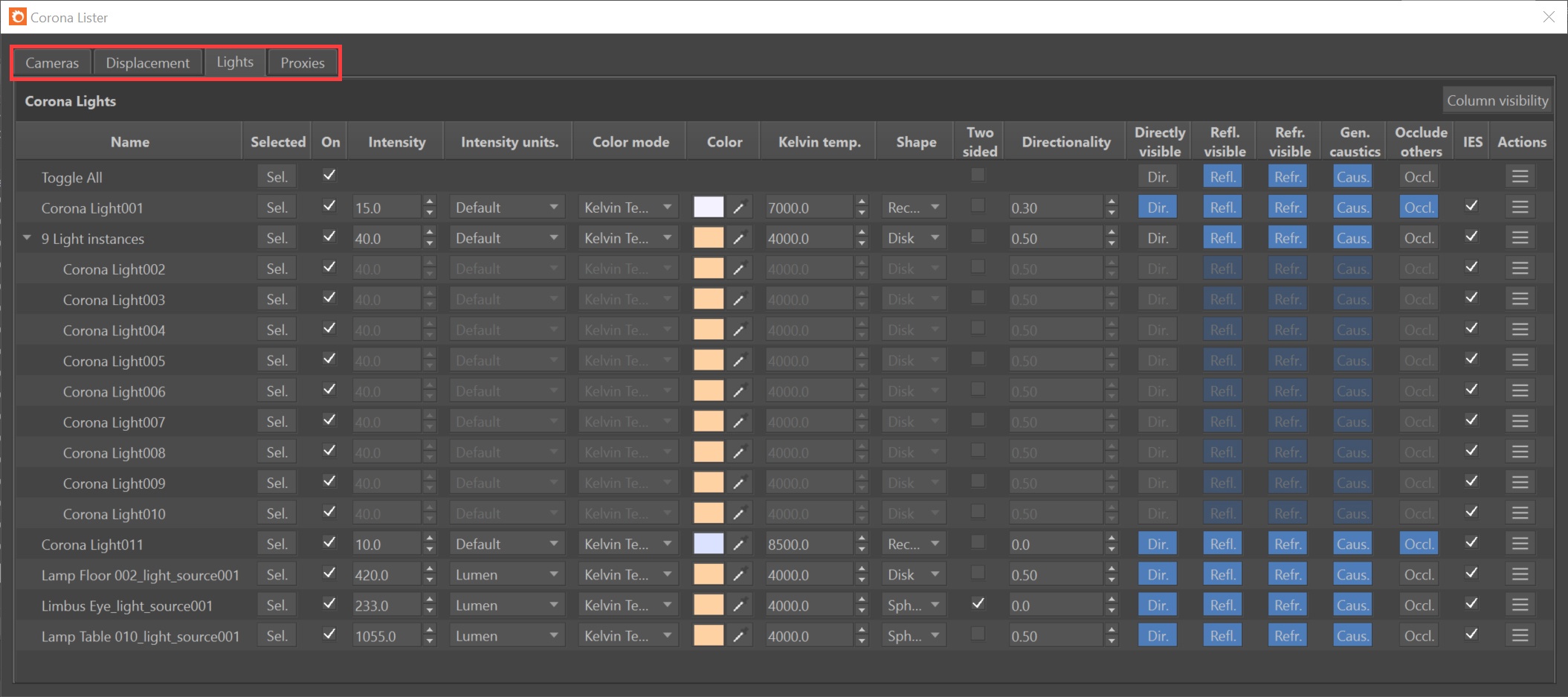Open actions menu for Corona Light010
1568x697 pixels.
[1520, 513]
